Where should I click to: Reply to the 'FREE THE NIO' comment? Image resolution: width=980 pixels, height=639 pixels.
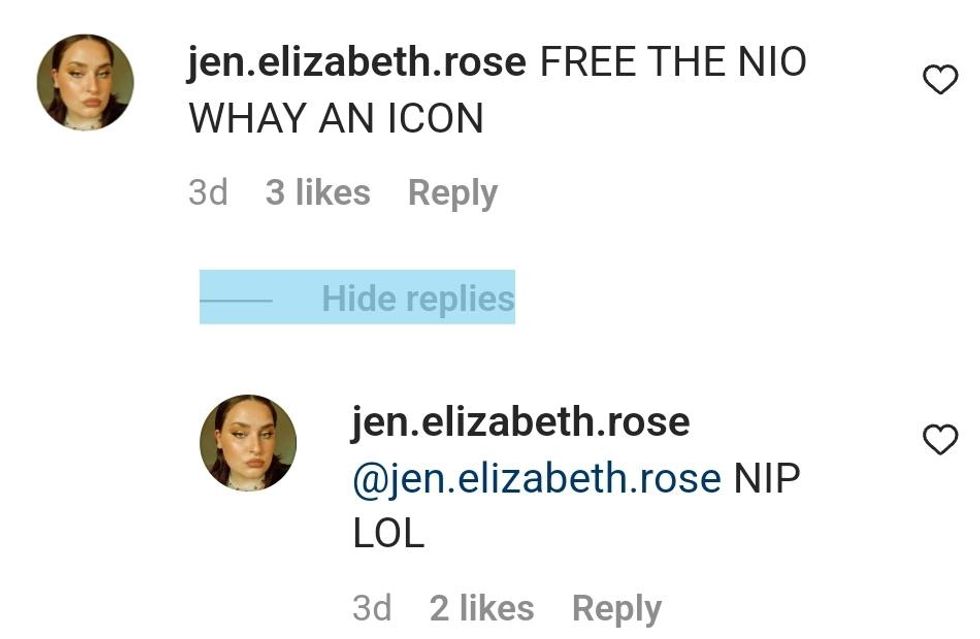pos(452,193)
